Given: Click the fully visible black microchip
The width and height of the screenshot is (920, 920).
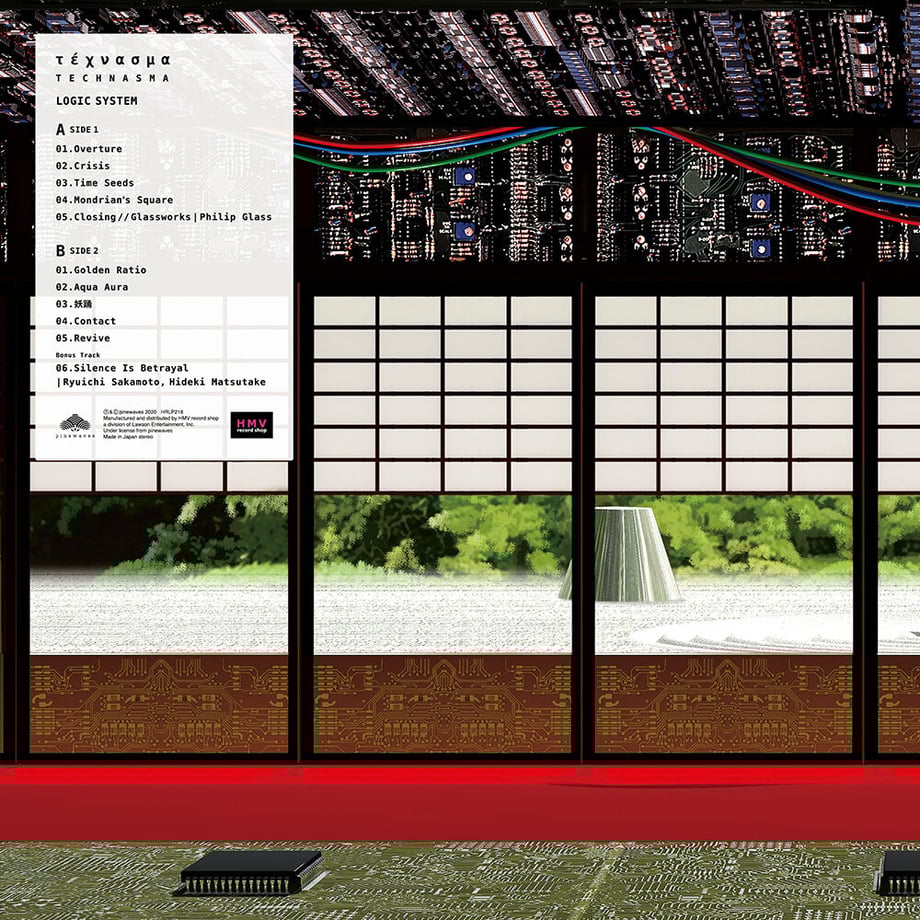Looking at the screenshot, I should 252,872.
